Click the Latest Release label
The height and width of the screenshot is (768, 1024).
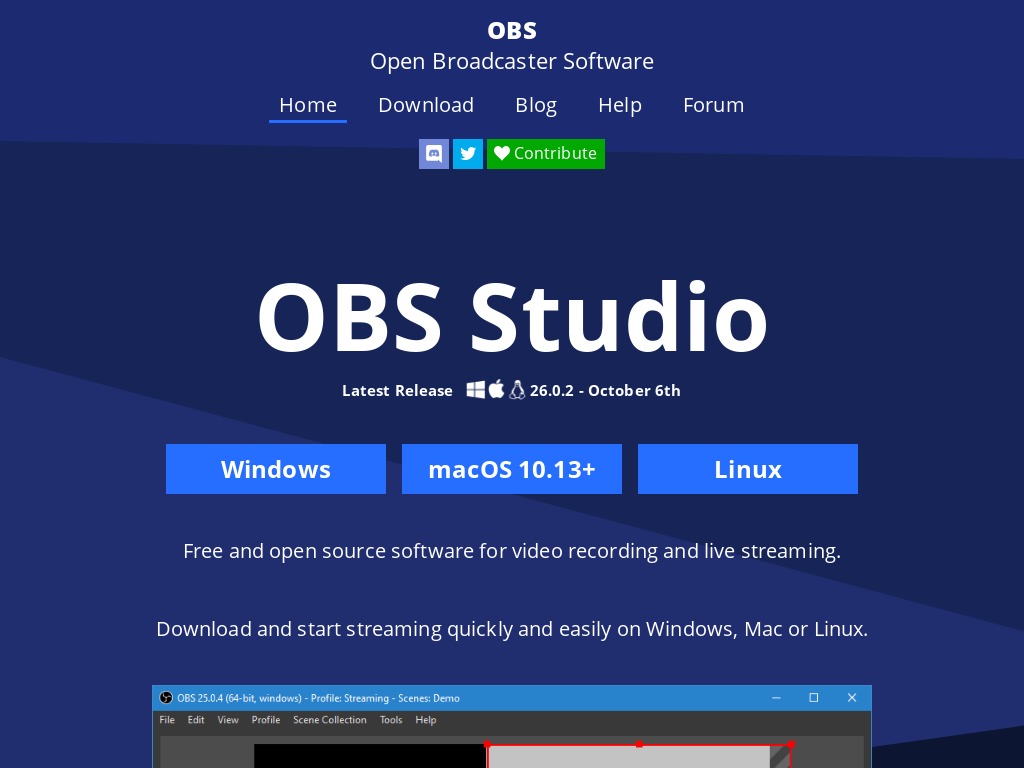(397, 391)
